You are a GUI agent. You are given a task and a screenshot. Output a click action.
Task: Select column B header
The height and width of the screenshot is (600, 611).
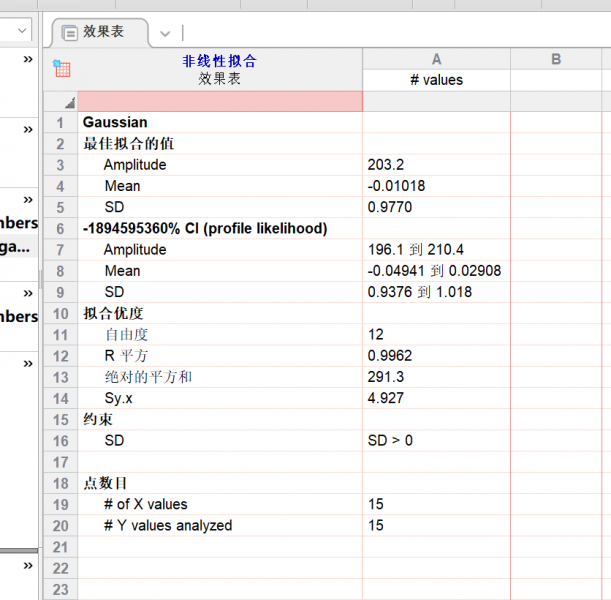coord(556,59)
